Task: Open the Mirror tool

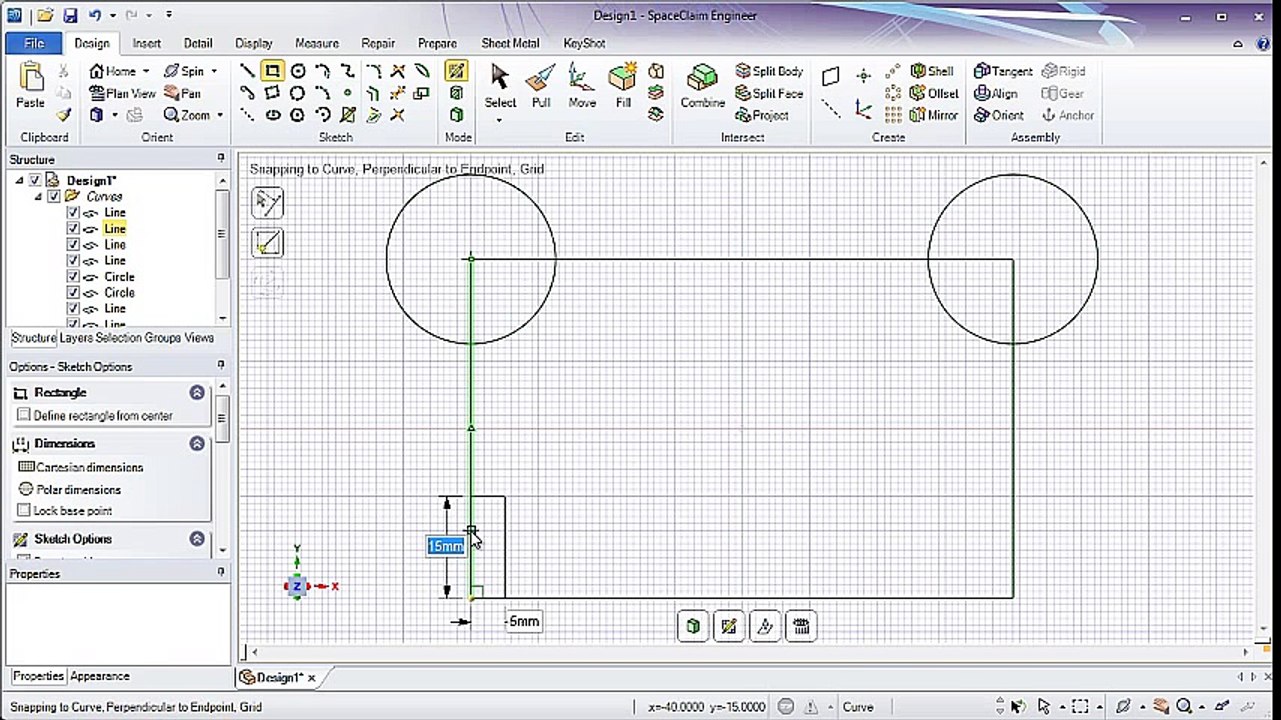Action: (934, 115)
